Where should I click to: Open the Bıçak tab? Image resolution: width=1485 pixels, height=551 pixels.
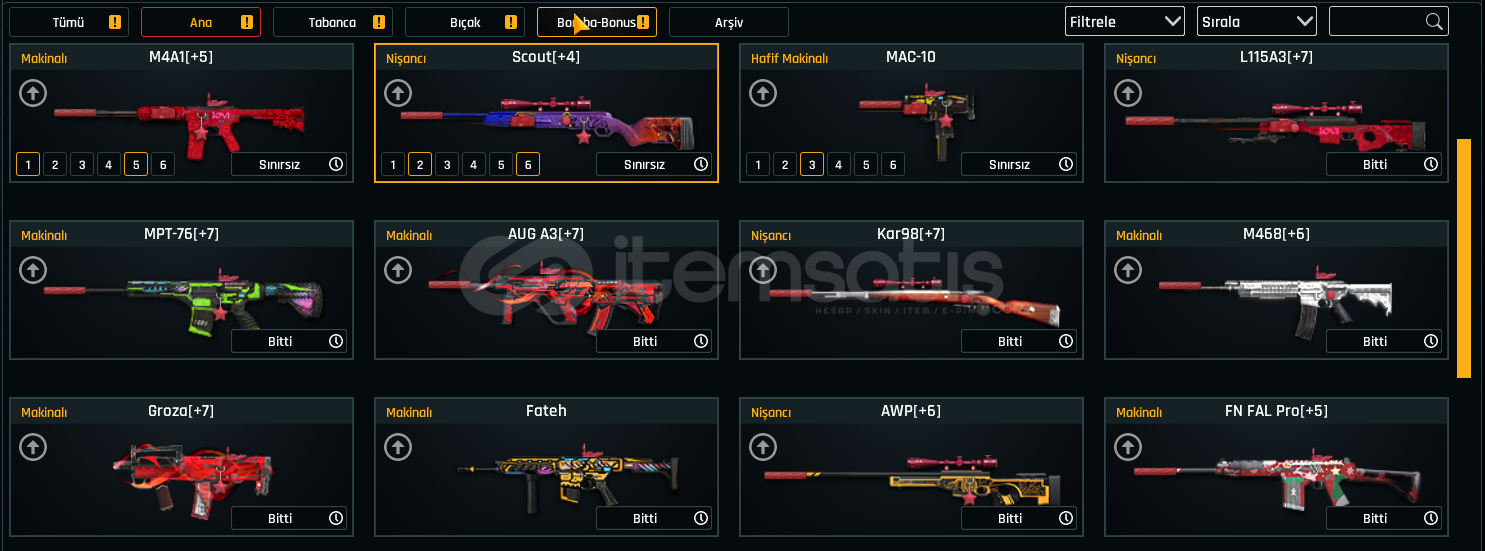pyautogui.click(x=465, y=22)
